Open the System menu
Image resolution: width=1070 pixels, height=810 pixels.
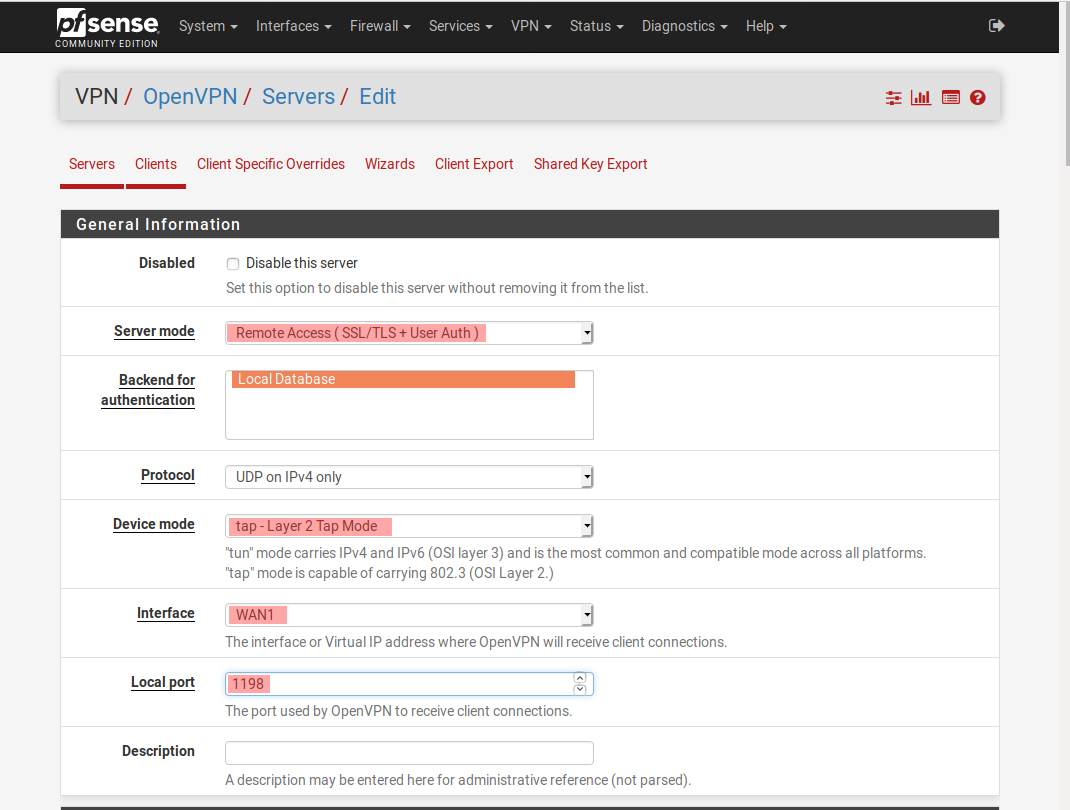(x=208, y=26)
